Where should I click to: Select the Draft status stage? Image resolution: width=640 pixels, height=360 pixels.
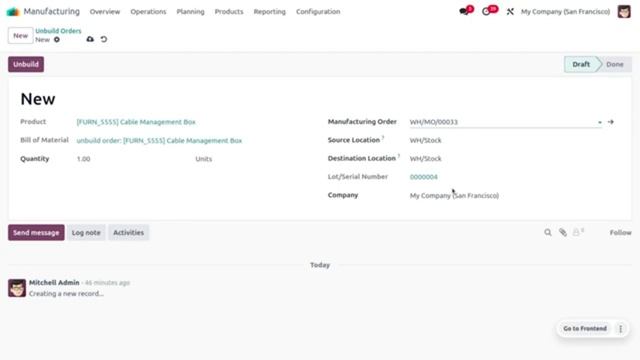point(581,64)
